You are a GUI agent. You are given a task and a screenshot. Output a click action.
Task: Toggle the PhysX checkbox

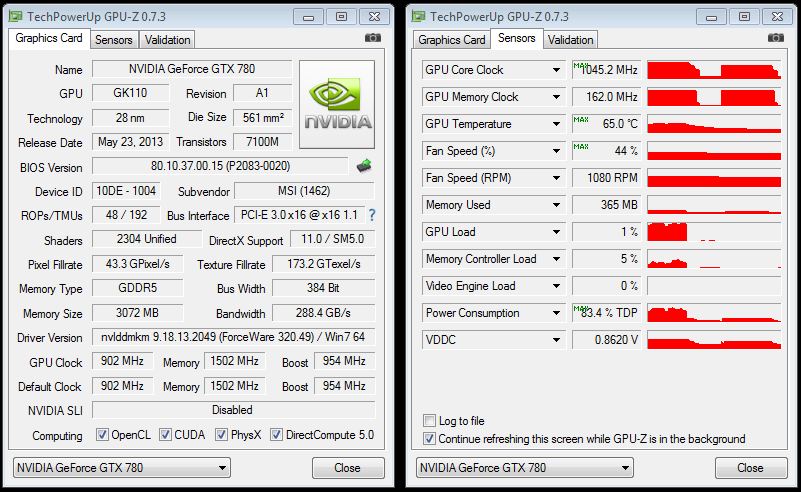[221, 435]
